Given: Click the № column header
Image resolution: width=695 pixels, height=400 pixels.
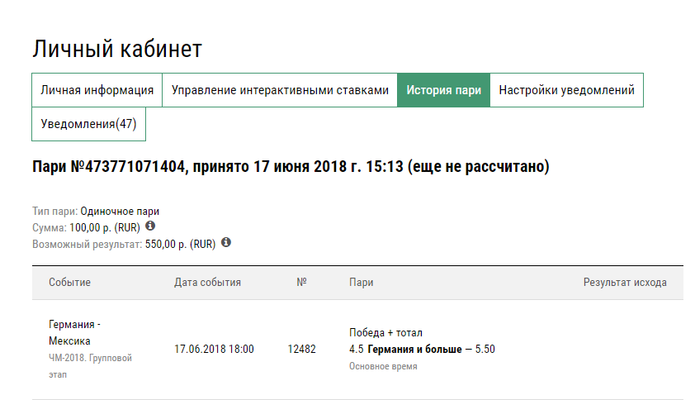Looking at the screenshot, I should 301,283.
